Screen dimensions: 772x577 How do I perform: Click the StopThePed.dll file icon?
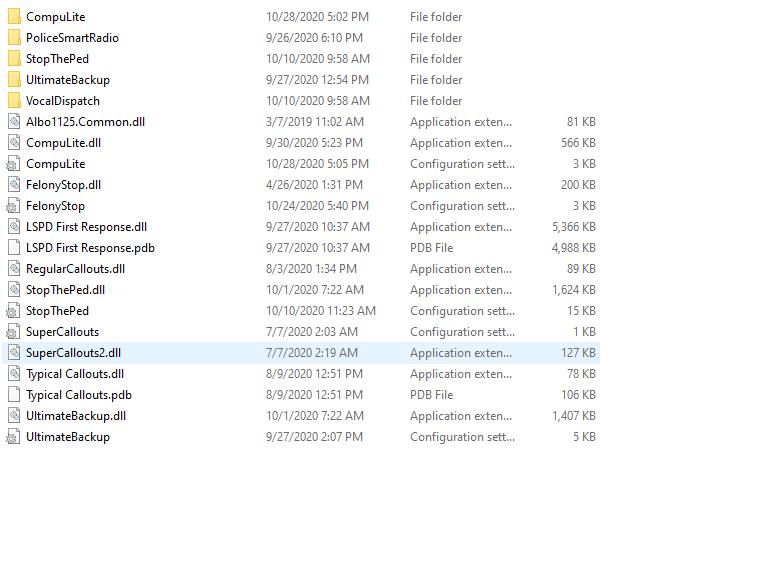pyautogui.click(x=14, y=290)
